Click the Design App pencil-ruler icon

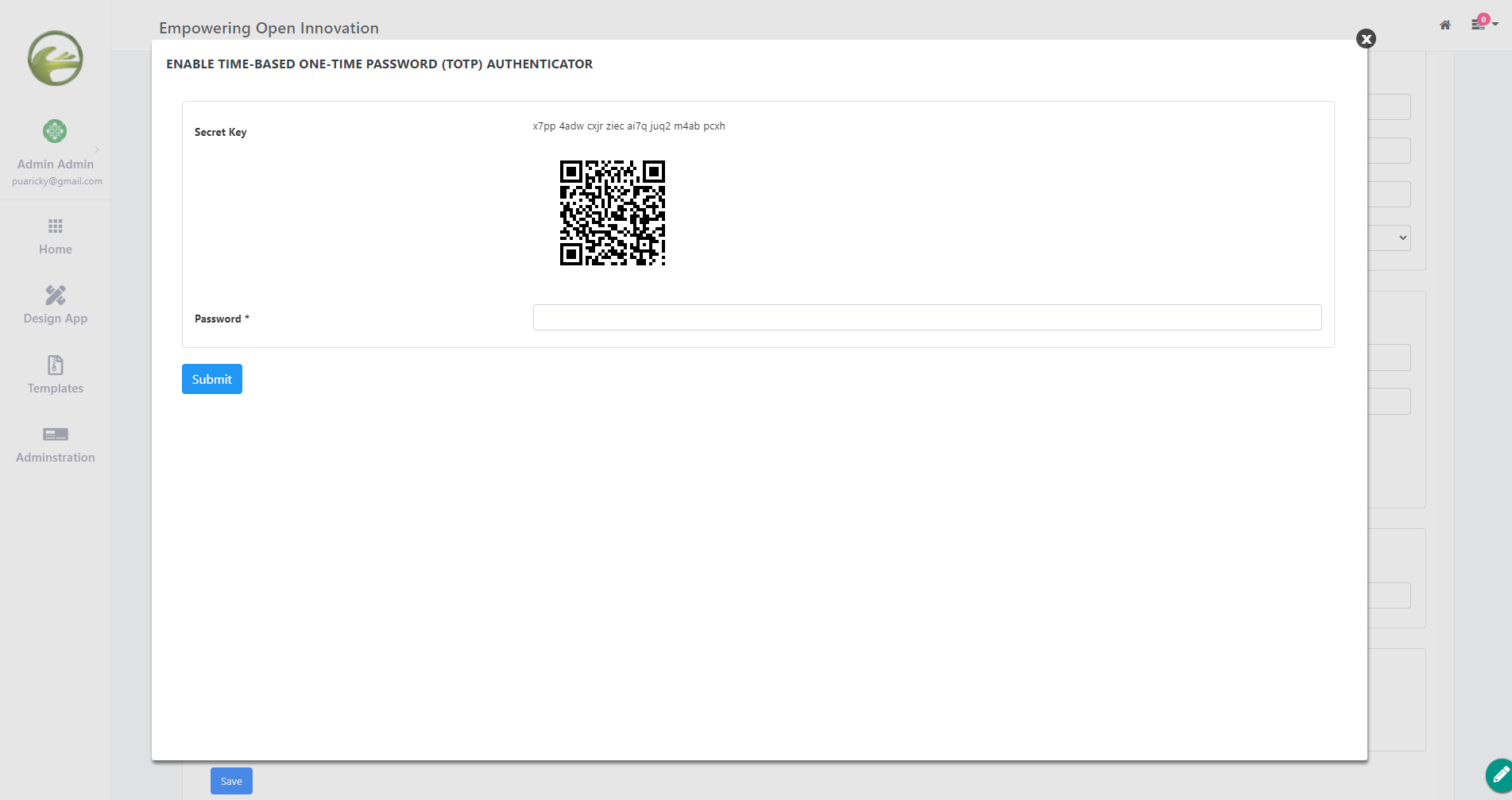[x=56, y=295]
